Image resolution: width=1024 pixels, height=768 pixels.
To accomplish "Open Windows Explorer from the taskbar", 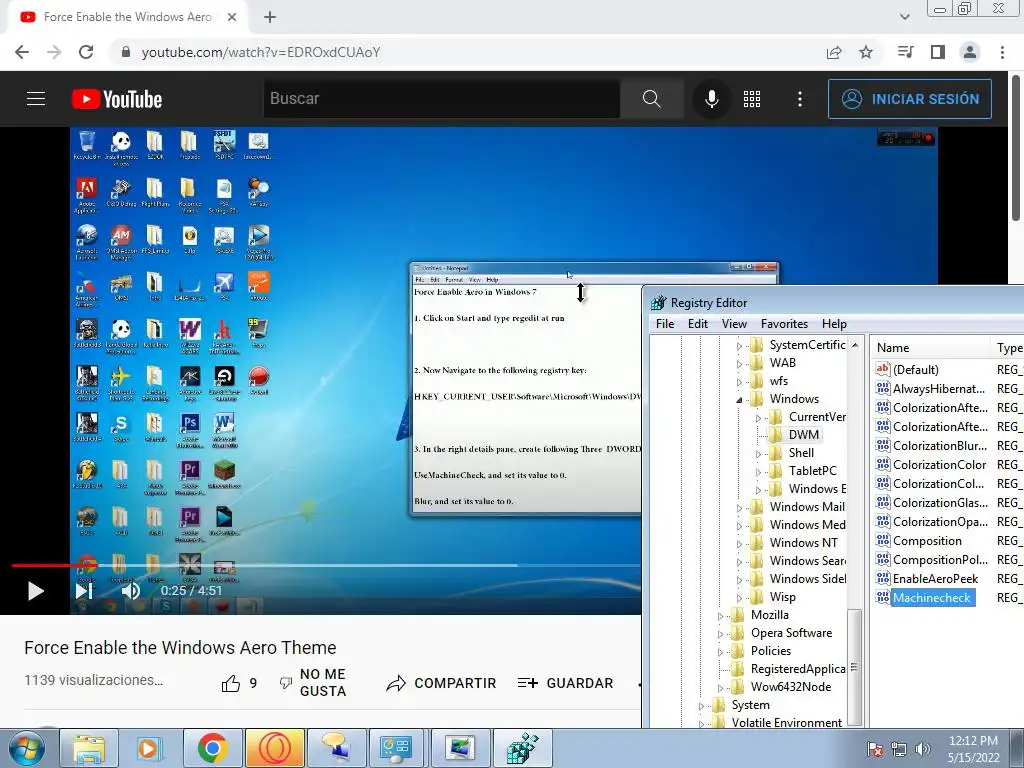I will pos(89,748).
